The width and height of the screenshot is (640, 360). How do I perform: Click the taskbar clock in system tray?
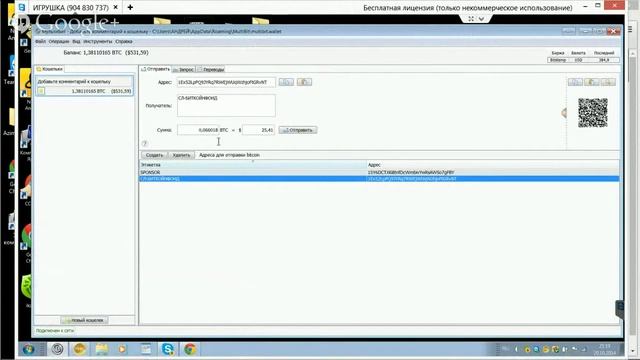pos(604,349)
